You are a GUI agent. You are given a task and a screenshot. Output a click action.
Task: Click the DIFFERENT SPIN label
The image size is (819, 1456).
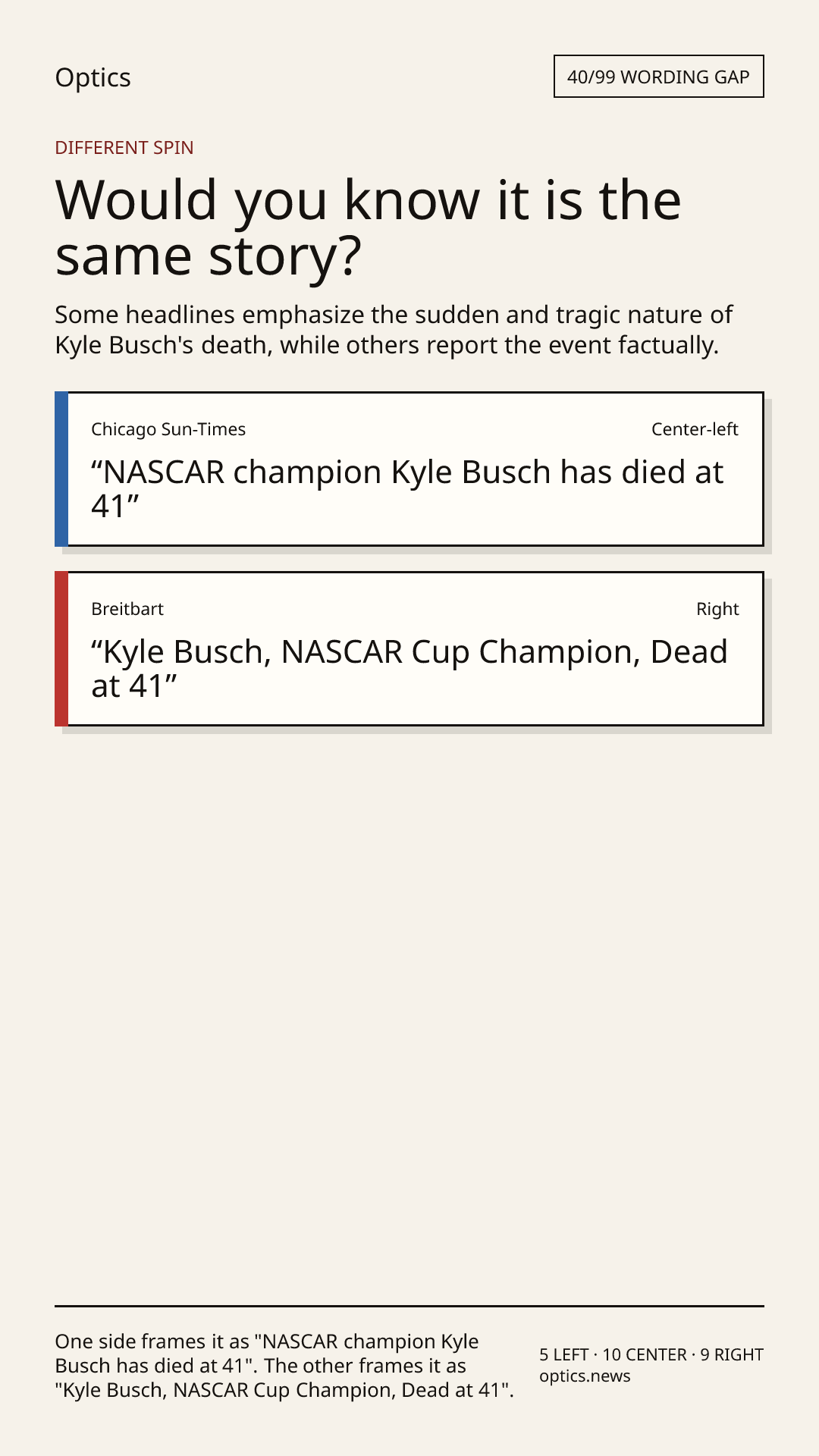pyautogui.click(x=124, y=148)
